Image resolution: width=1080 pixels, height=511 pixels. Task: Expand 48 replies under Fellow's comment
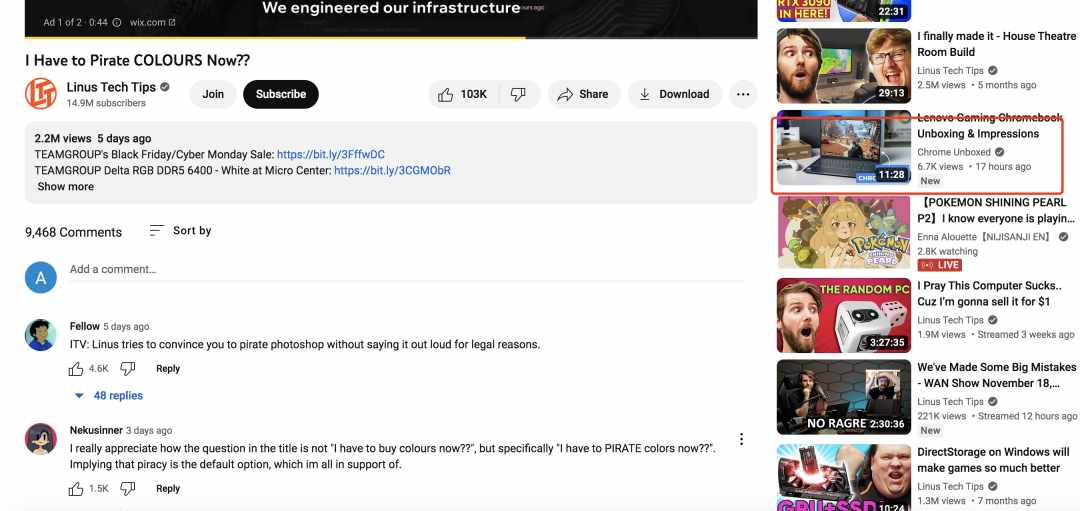(109, 395)
